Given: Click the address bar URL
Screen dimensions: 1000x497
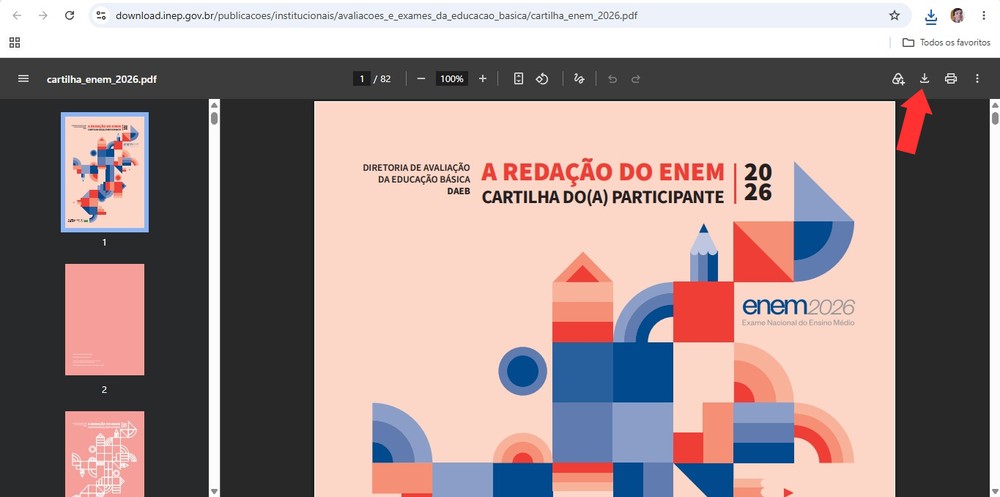Looking at the screenshot, I should pyautogui.click(x=376, y=15).
